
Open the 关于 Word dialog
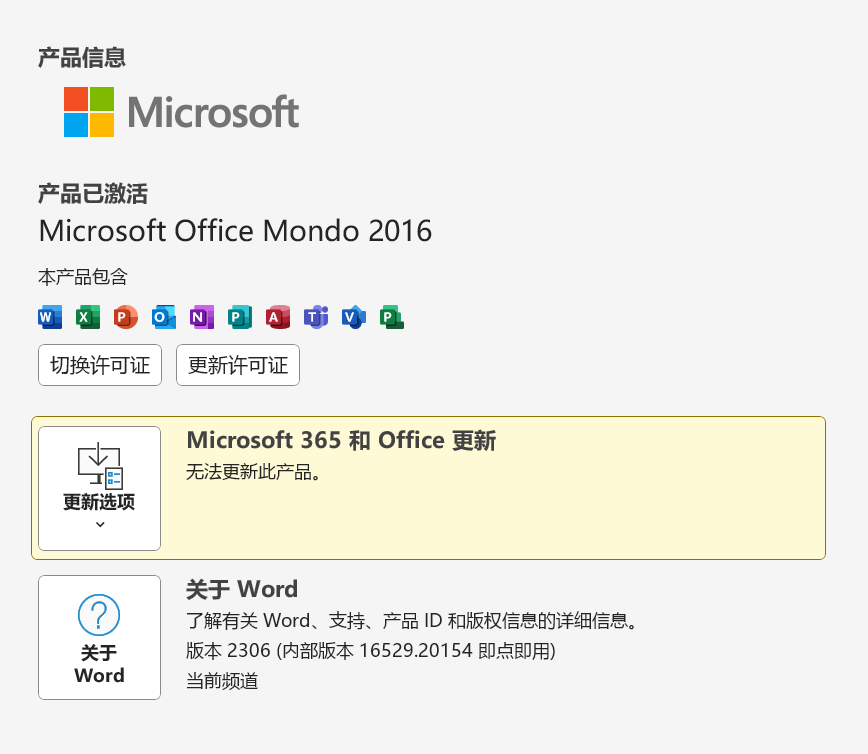tap(99, 637)
